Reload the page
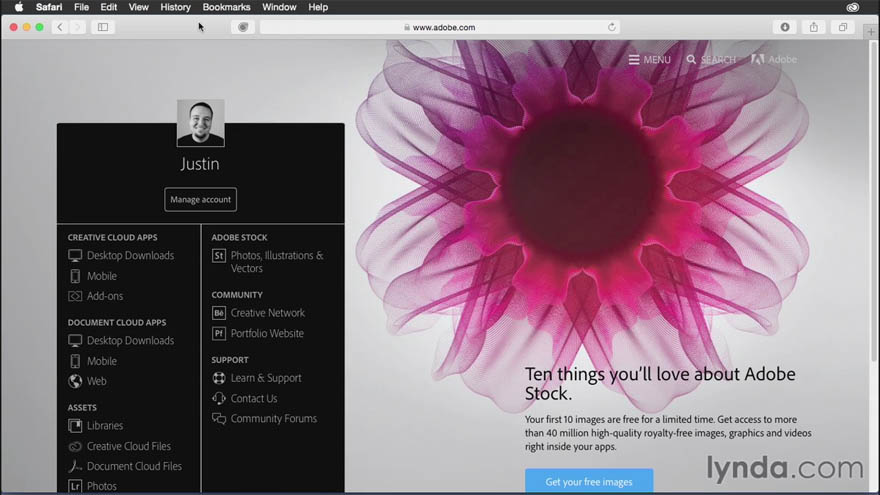The height and width of the screenshot is (495, 880). point(612,27)
